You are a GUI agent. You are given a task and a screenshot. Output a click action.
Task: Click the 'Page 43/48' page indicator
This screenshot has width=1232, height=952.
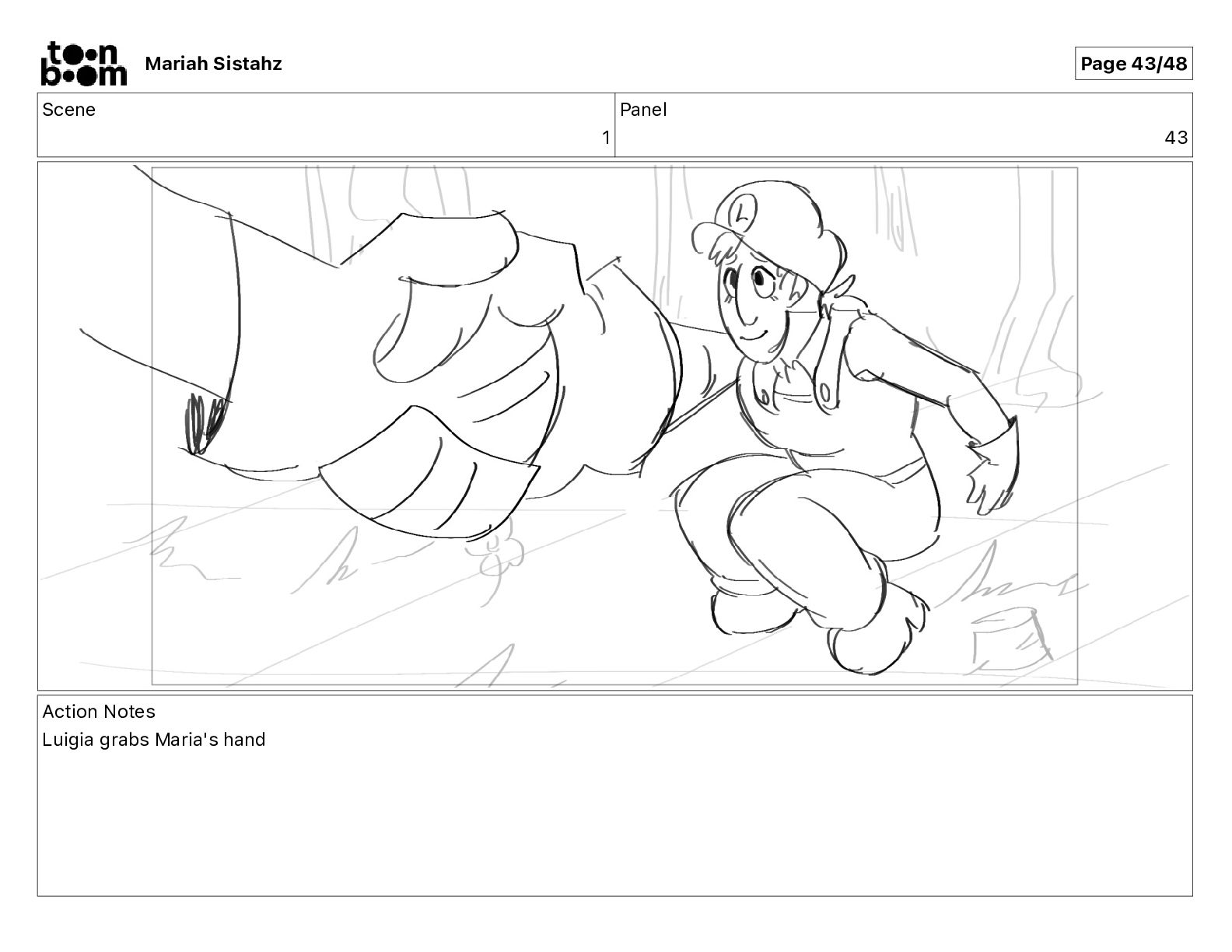click(x=1133, y=64)
